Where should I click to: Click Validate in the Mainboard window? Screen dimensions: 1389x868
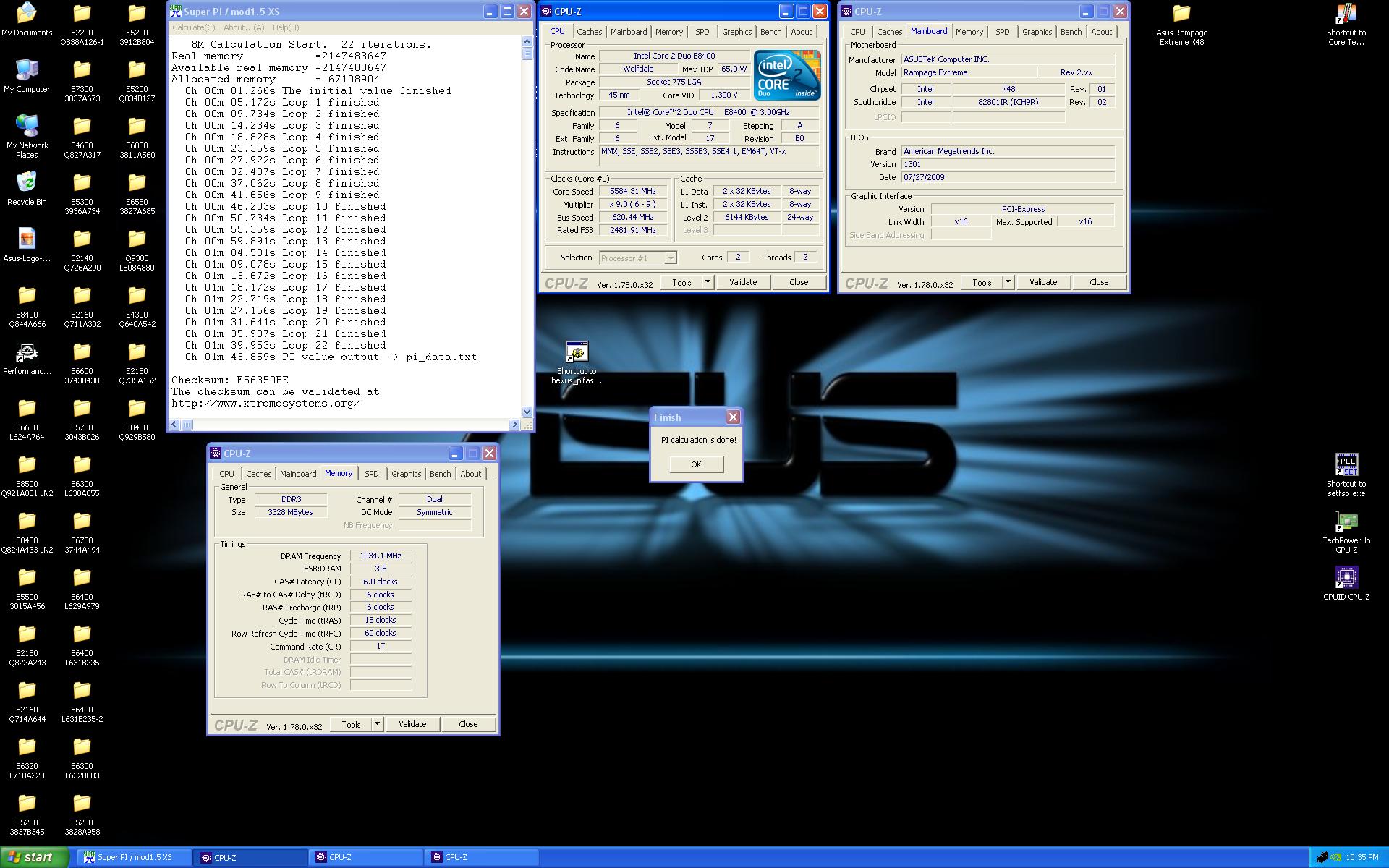[1043, 282]
